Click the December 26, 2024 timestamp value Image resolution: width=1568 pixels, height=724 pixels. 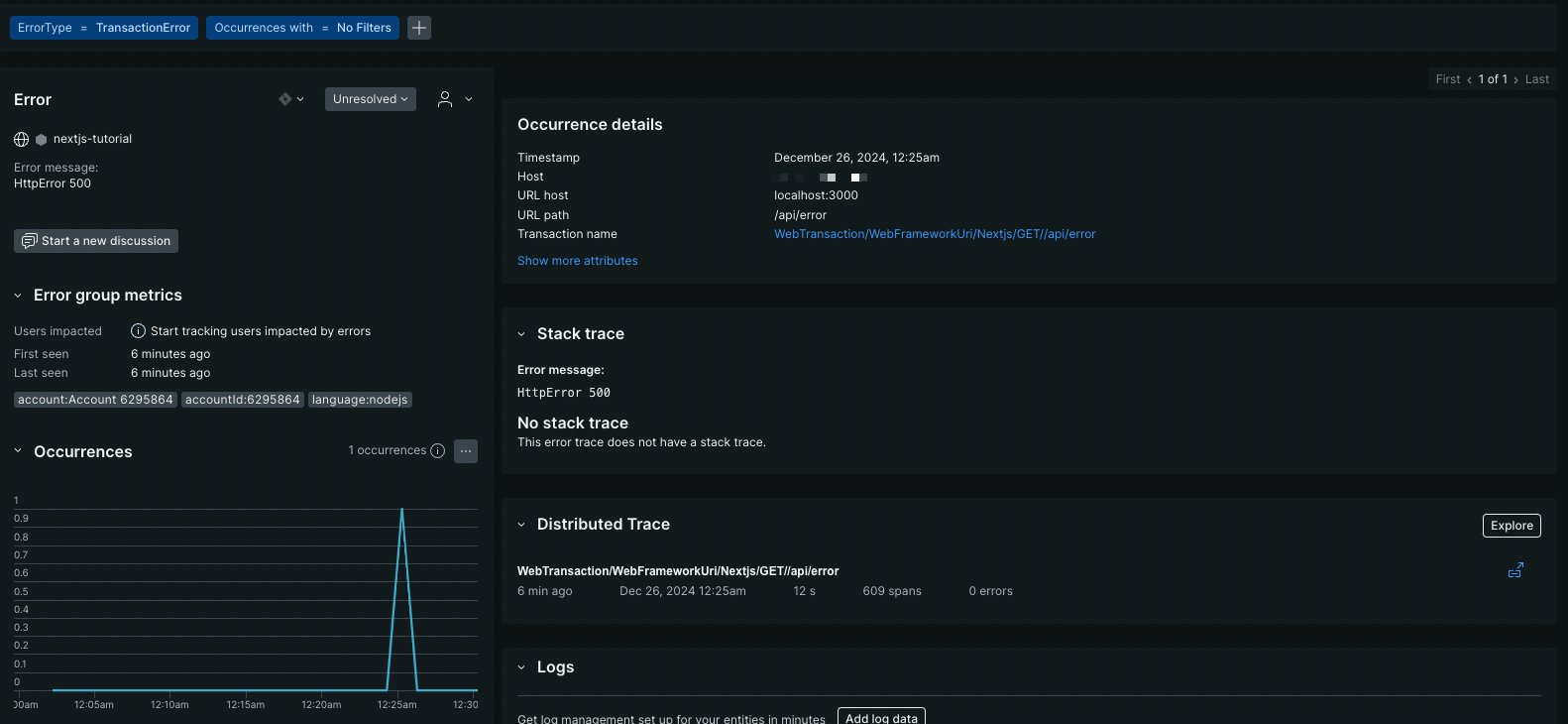click(856, 158)
